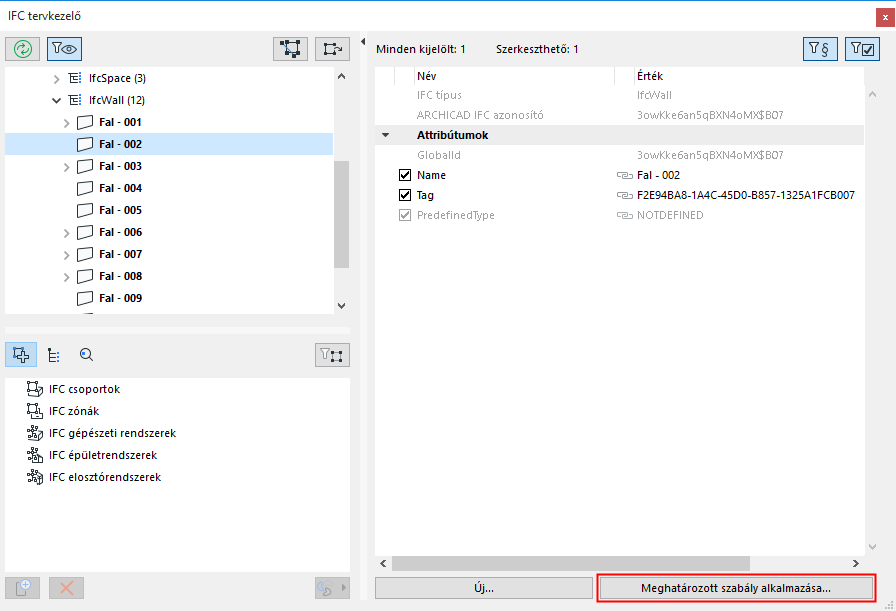Click the IFC elosztórendszerek icon
This screenshot has width=896, height=611.
click(35, 477)
